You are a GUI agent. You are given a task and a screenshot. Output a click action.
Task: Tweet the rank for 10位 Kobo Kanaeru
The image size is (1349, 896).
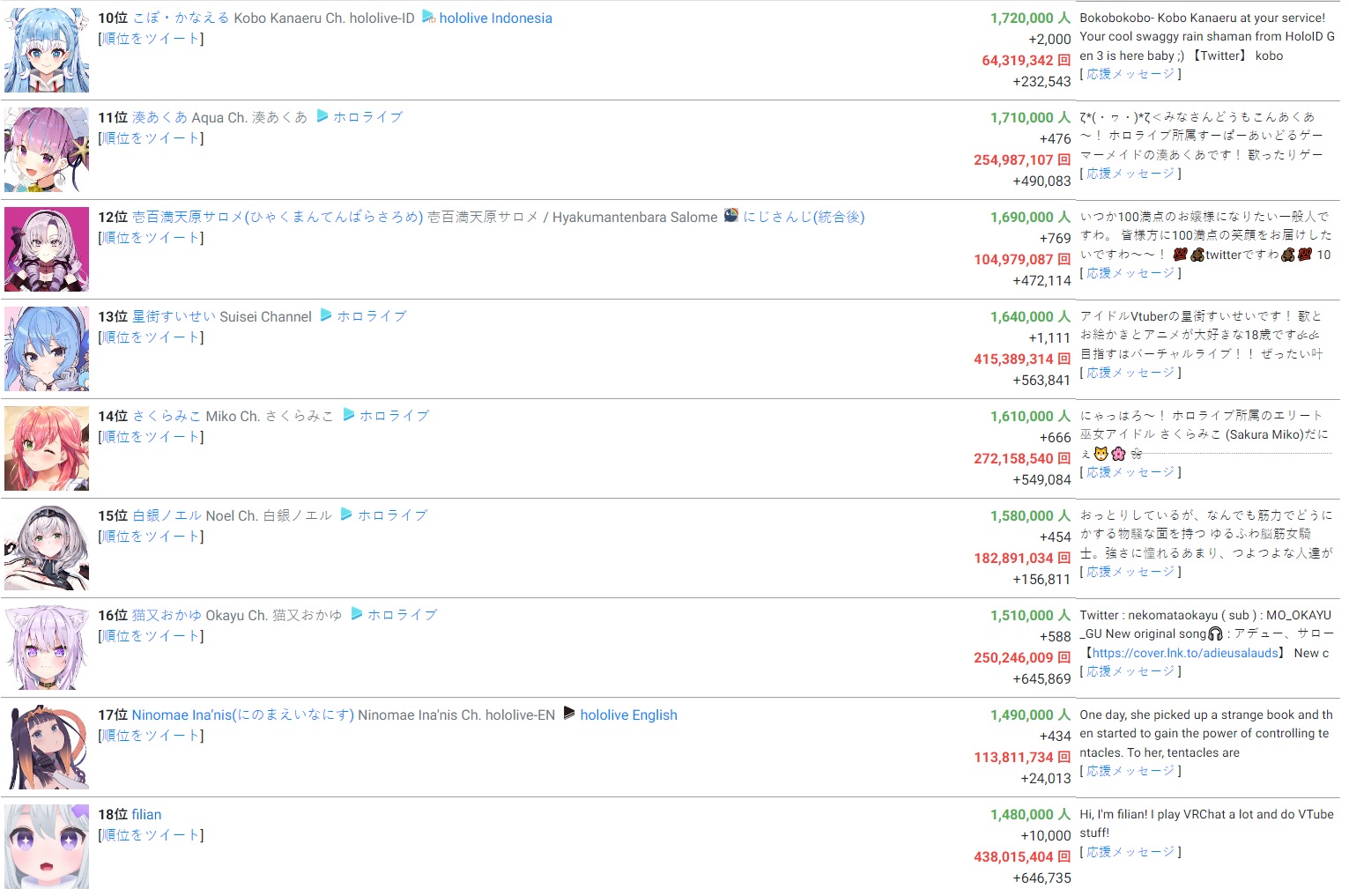coord(151,39)
